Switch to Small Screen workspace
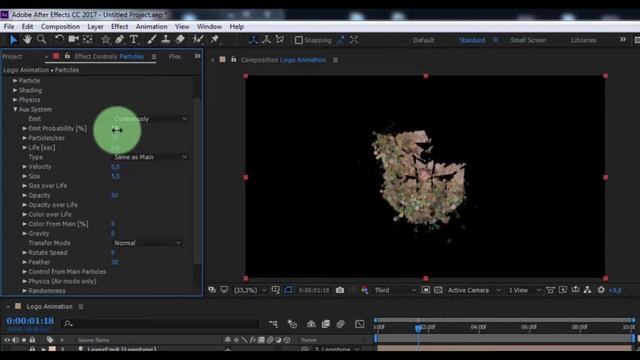Image resolution: width=640 pixels, height=360 pixels. pyautogui.click(x=528, y=40)
